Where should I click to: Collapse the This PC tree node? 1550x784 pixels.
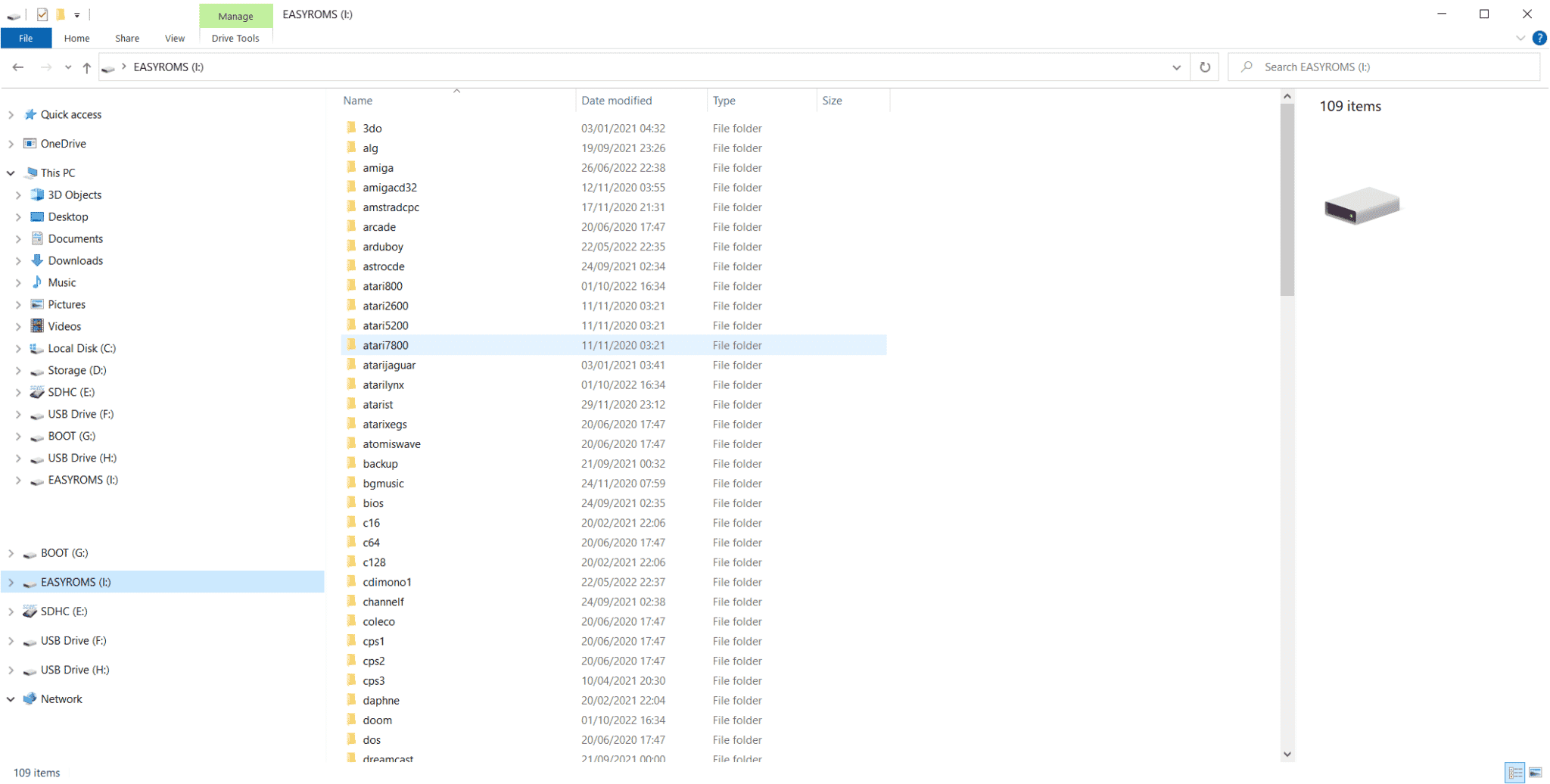coord(11,173)
